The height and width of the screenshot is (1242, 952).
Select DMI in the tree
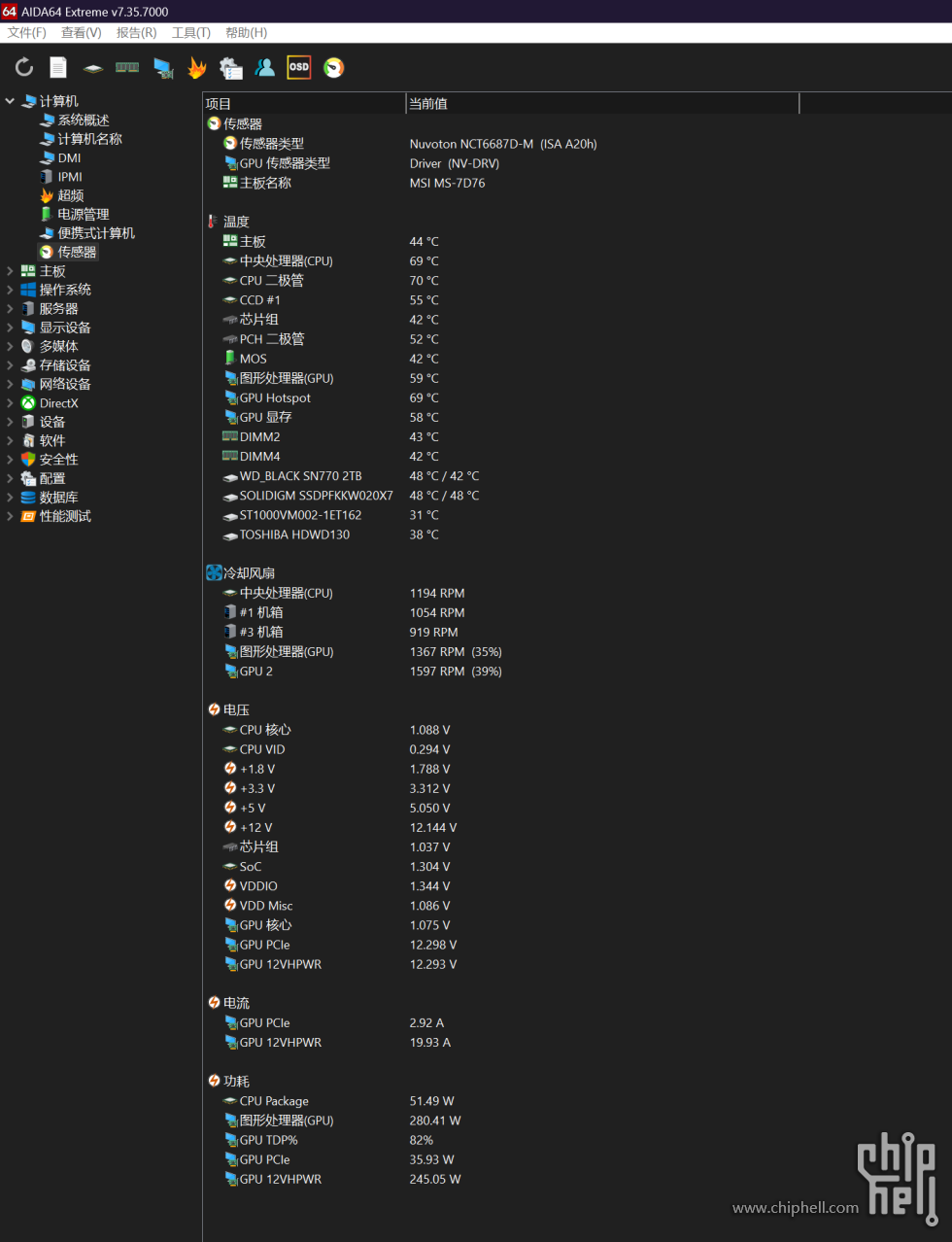(69, 157)
